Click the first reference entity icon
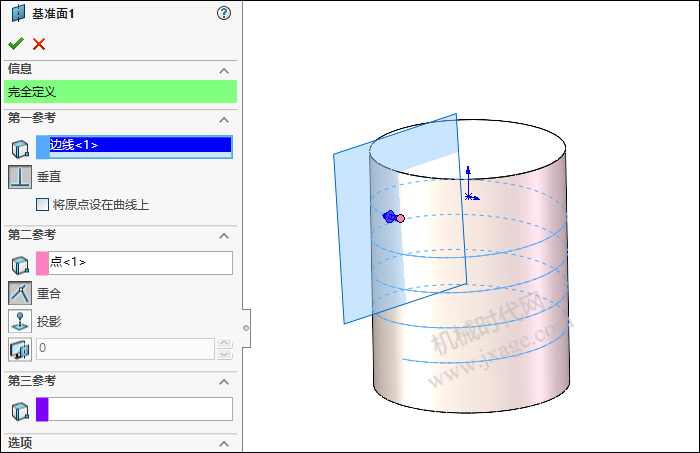 click(20, 149)
